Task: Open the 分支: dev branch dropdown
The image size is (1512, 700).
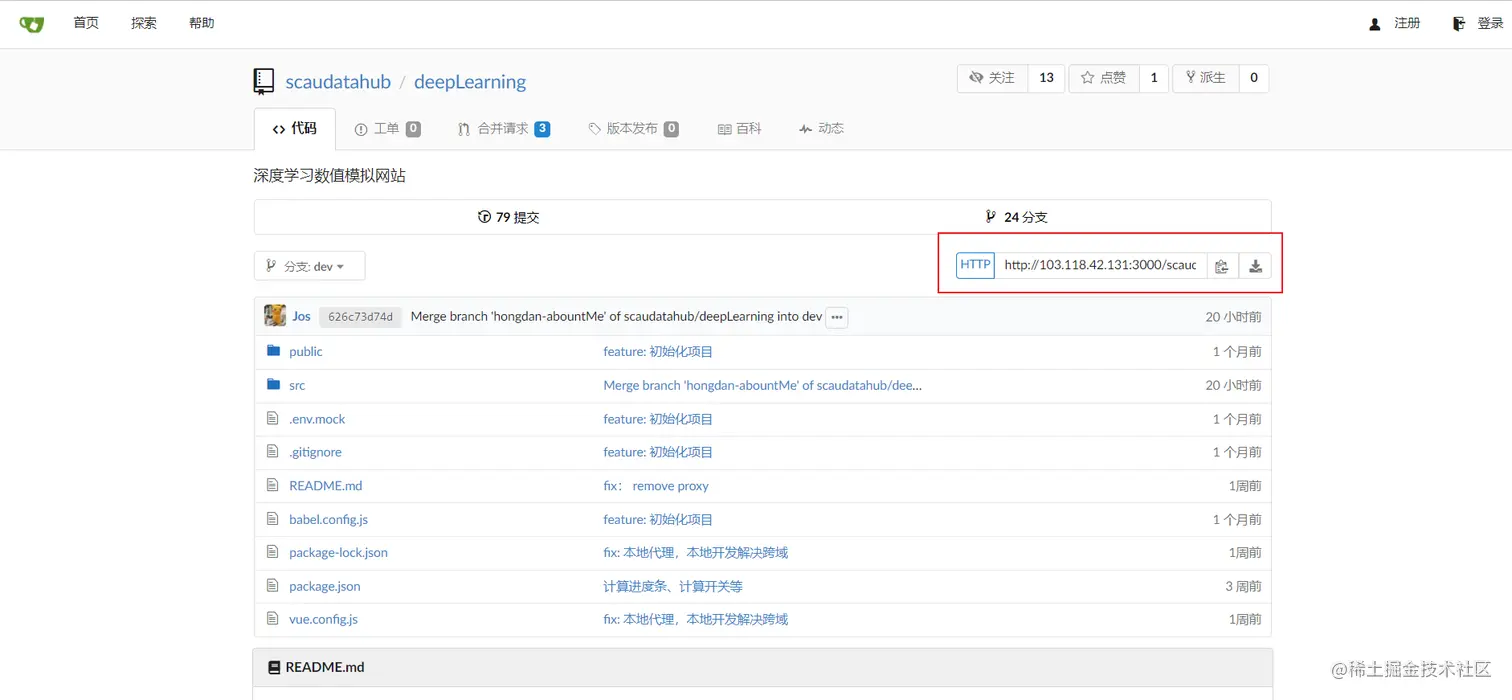Action: pos(310,266)
